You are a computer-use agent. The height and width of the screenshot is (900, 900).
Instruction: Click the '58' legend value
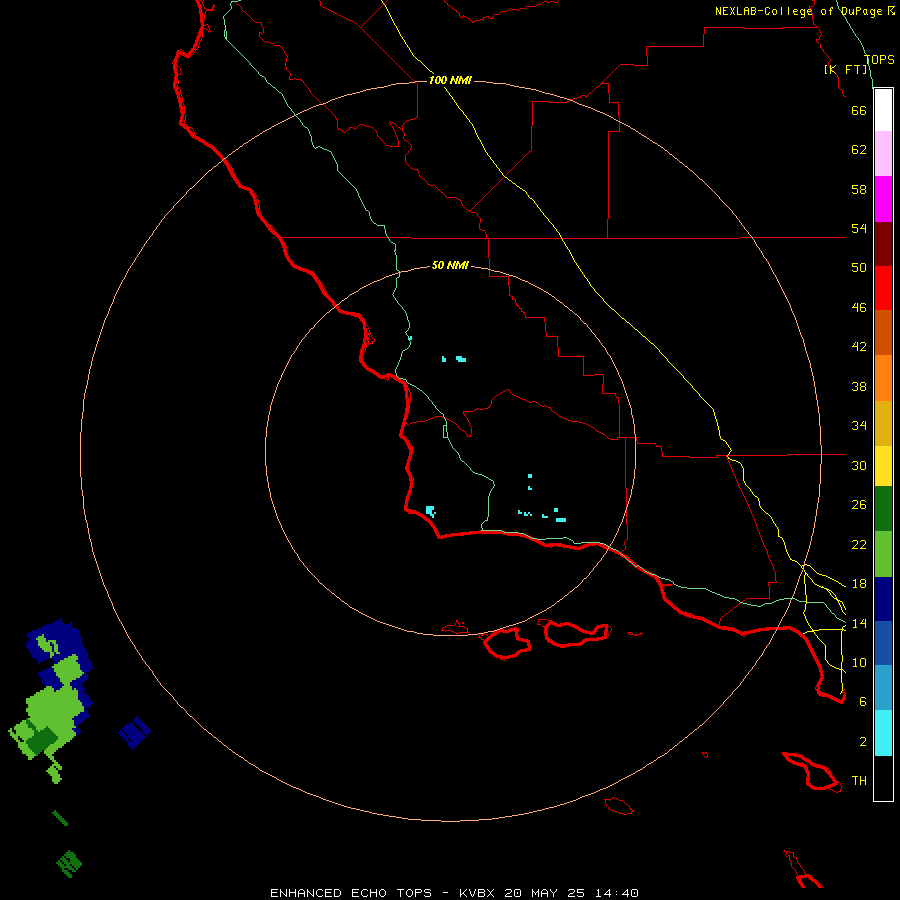[x=859, y=189]
